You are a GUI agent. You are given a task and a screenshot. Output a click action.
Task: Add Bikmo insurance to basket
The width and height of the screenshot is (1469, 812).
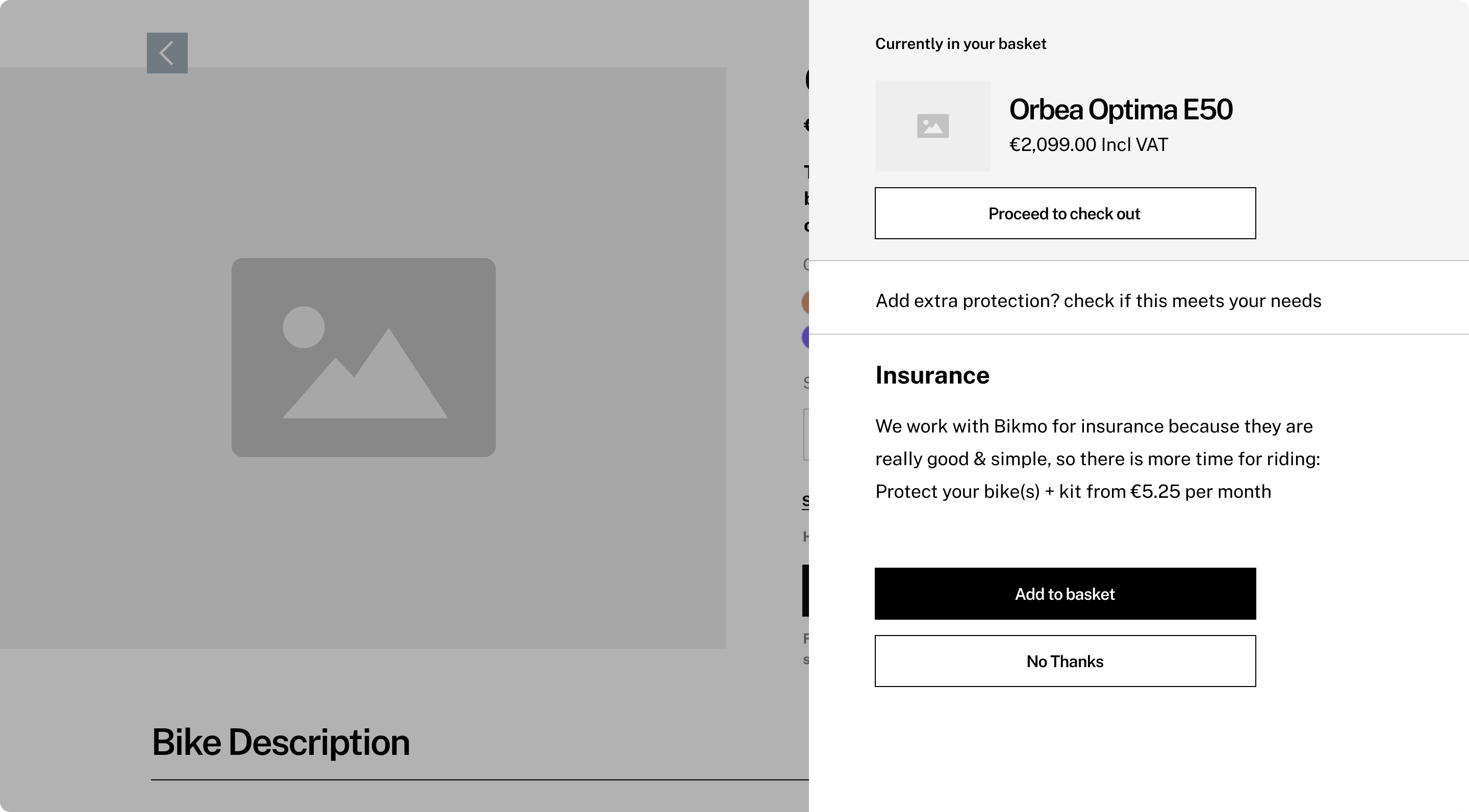click(x=1065, y=594)
